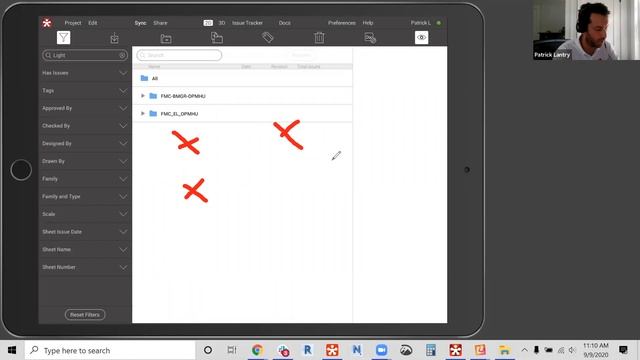This screenshot has width=640, height=360.
Task: Open the notification center icon
Action: click(623, 350)
